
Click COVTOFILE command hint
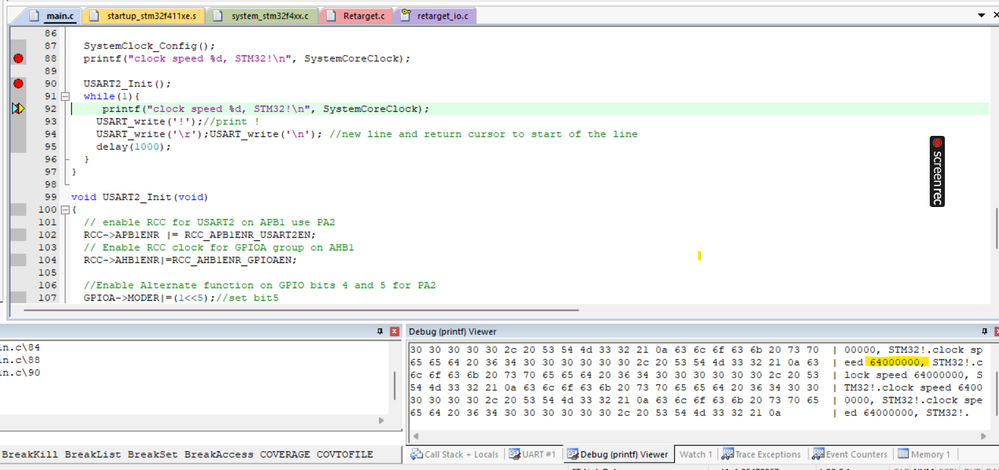[345, 454]
